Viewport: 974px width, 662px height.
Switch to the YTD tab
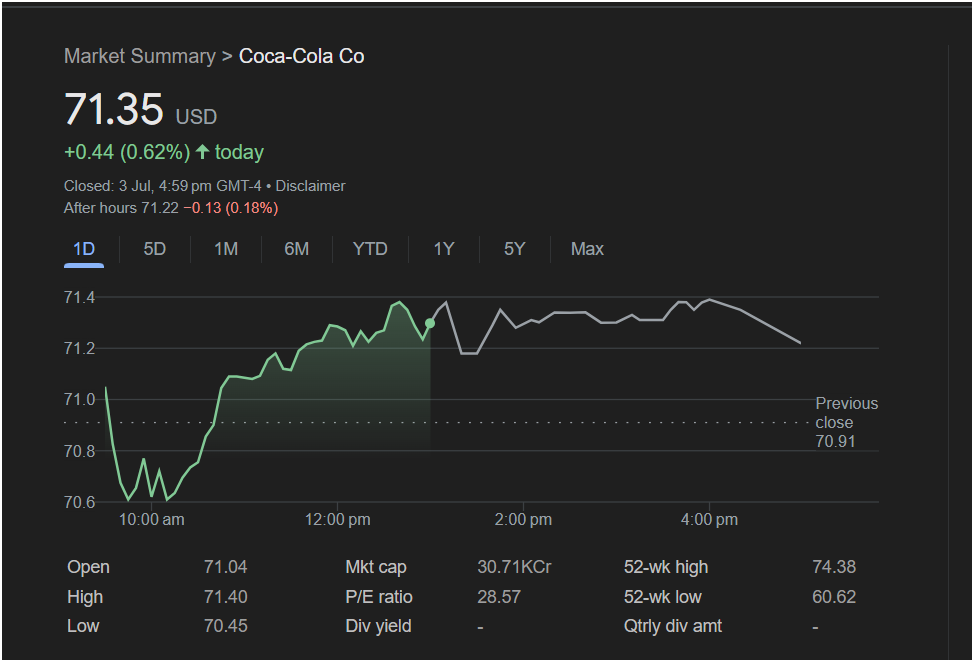(x=370, y=250)
